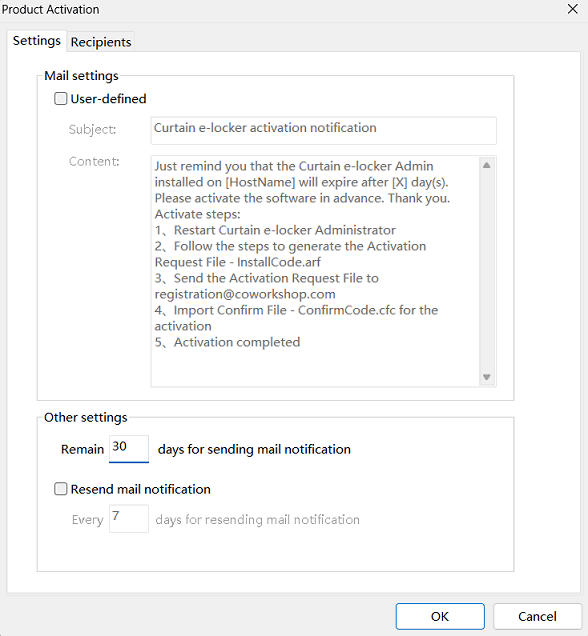
Task: Click the Every days resend field
Action: point(129,518)
